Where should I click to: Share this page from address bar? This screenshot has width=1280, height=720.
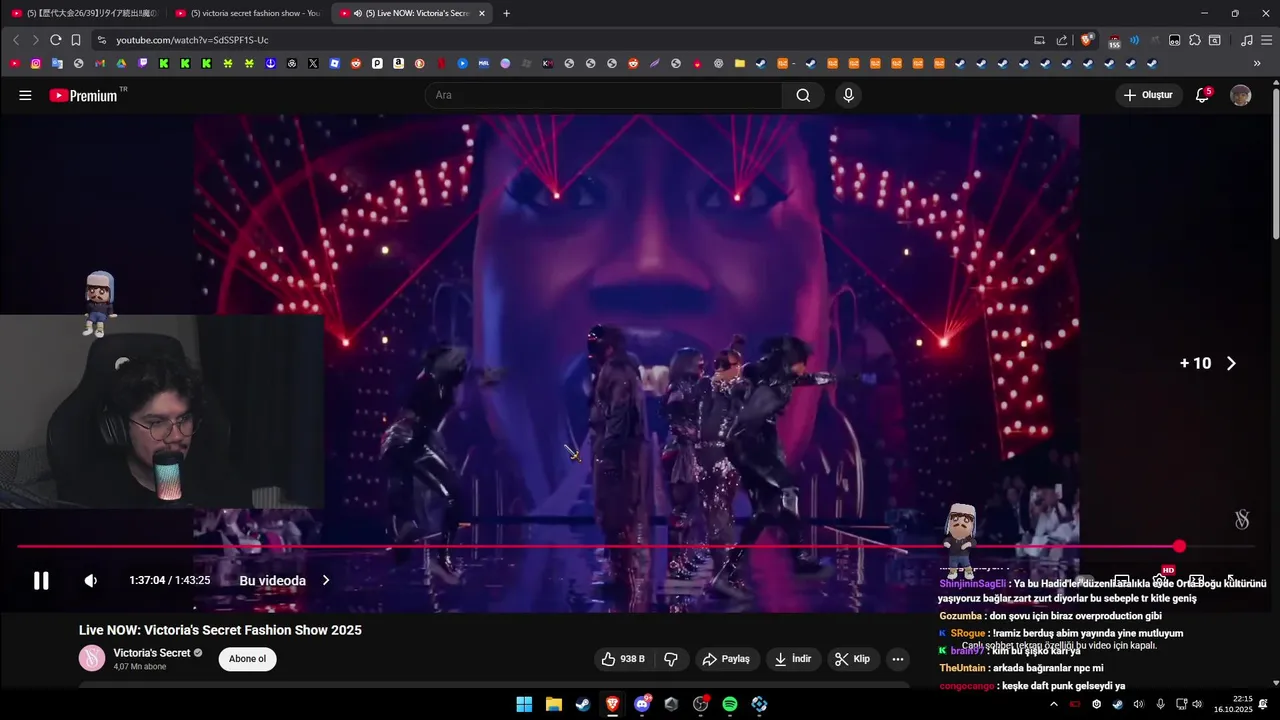click(x=1062, y=40)
